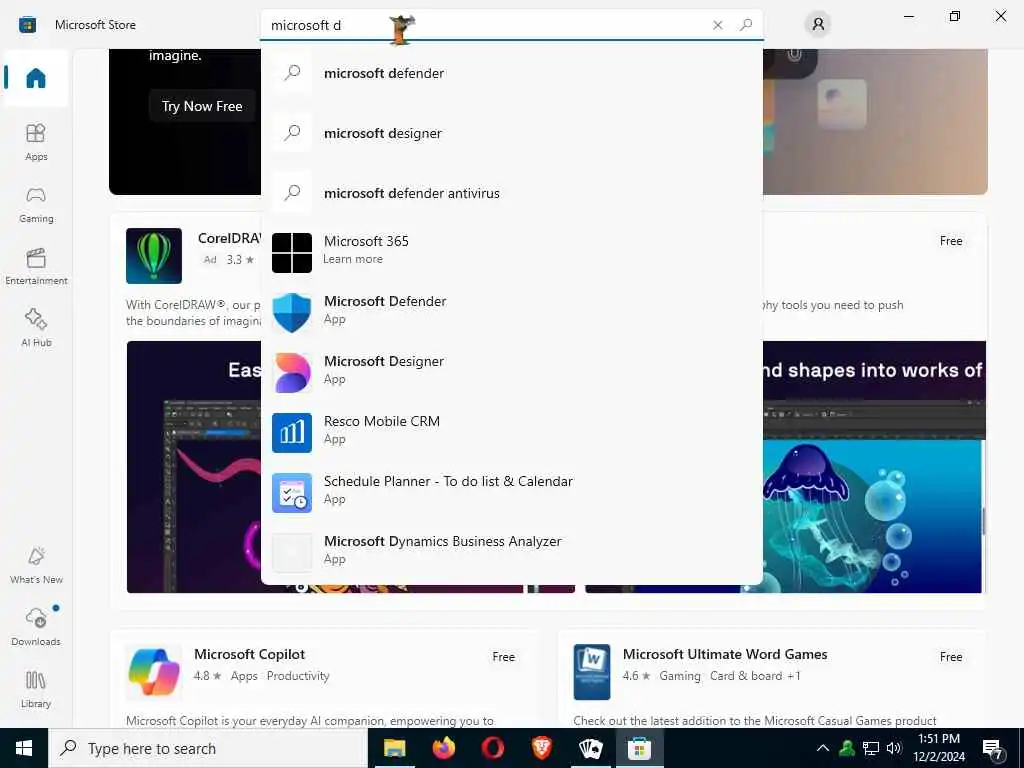This screenshot has width=1024, height=768.
Task: Open the Downloads section
Action: 36,627
